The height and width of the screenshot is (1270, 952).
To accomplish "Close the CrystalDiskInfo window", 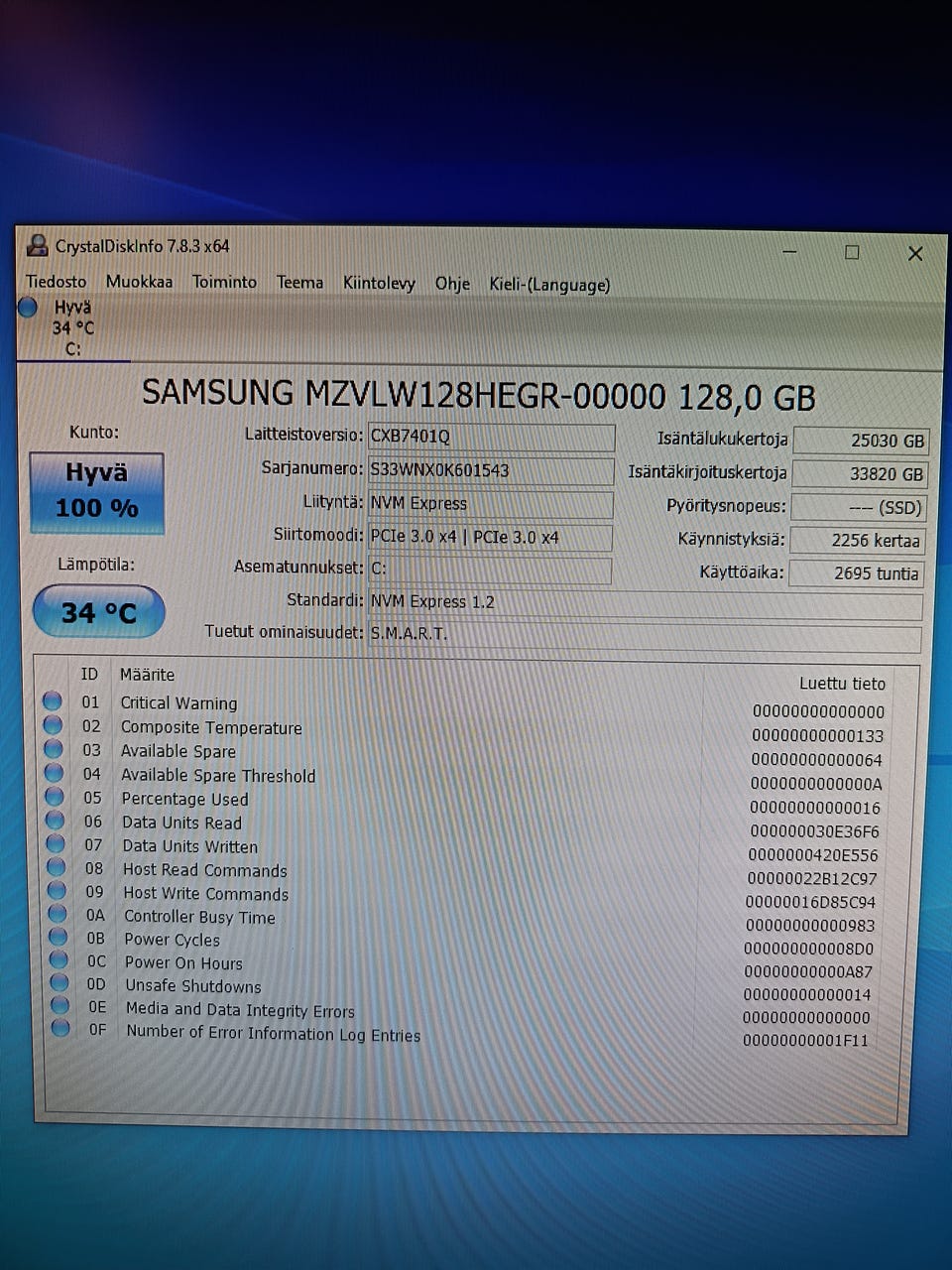I will [x=915, y=254].
